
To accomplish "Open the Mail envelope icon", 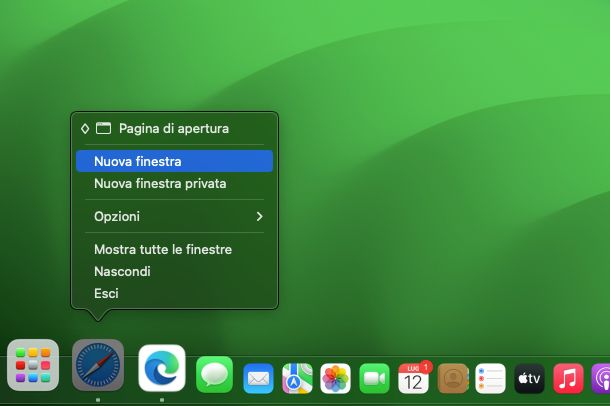I will pyautogui.click(x=258, y=378).
